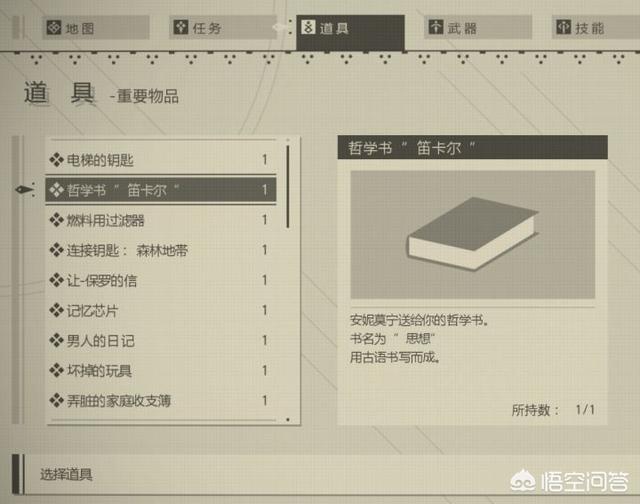
Task: Click the item icon beside 道具
Action: pyautogui.click(x=308, y=27)
